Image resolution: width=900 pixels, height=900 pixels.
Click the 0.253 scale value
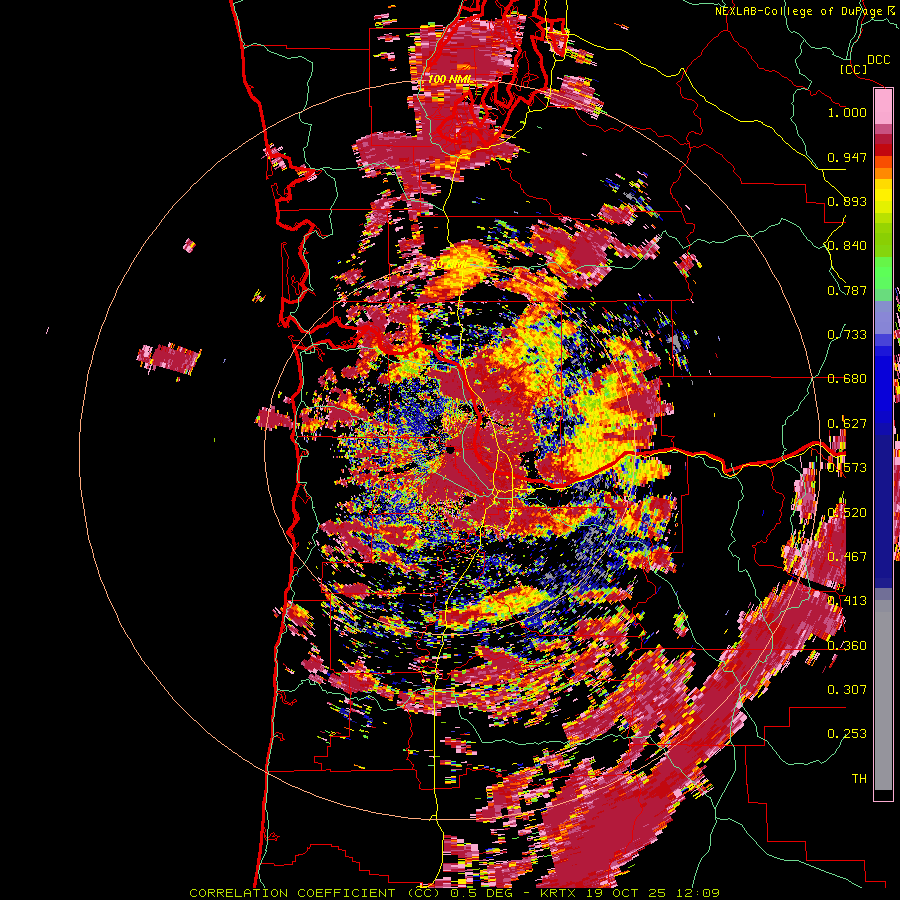point(847,734)
